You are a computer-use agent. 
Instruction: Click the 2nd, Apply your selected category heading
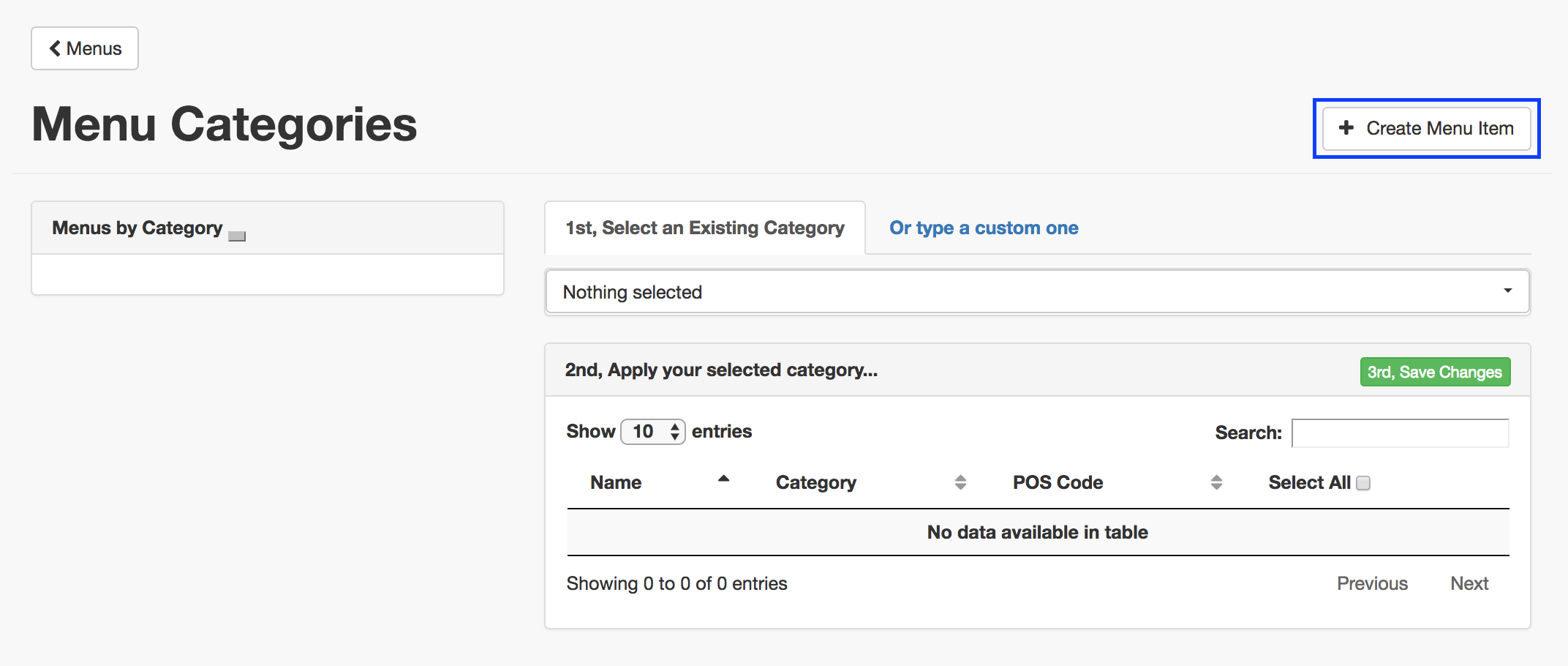tap(721, 370)
